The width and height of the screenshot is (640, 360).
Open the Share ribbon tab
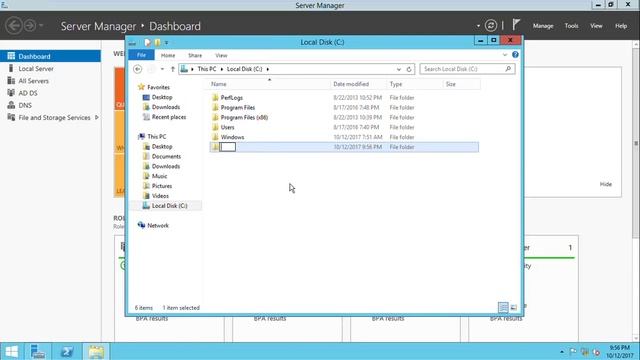coord(195,55)
